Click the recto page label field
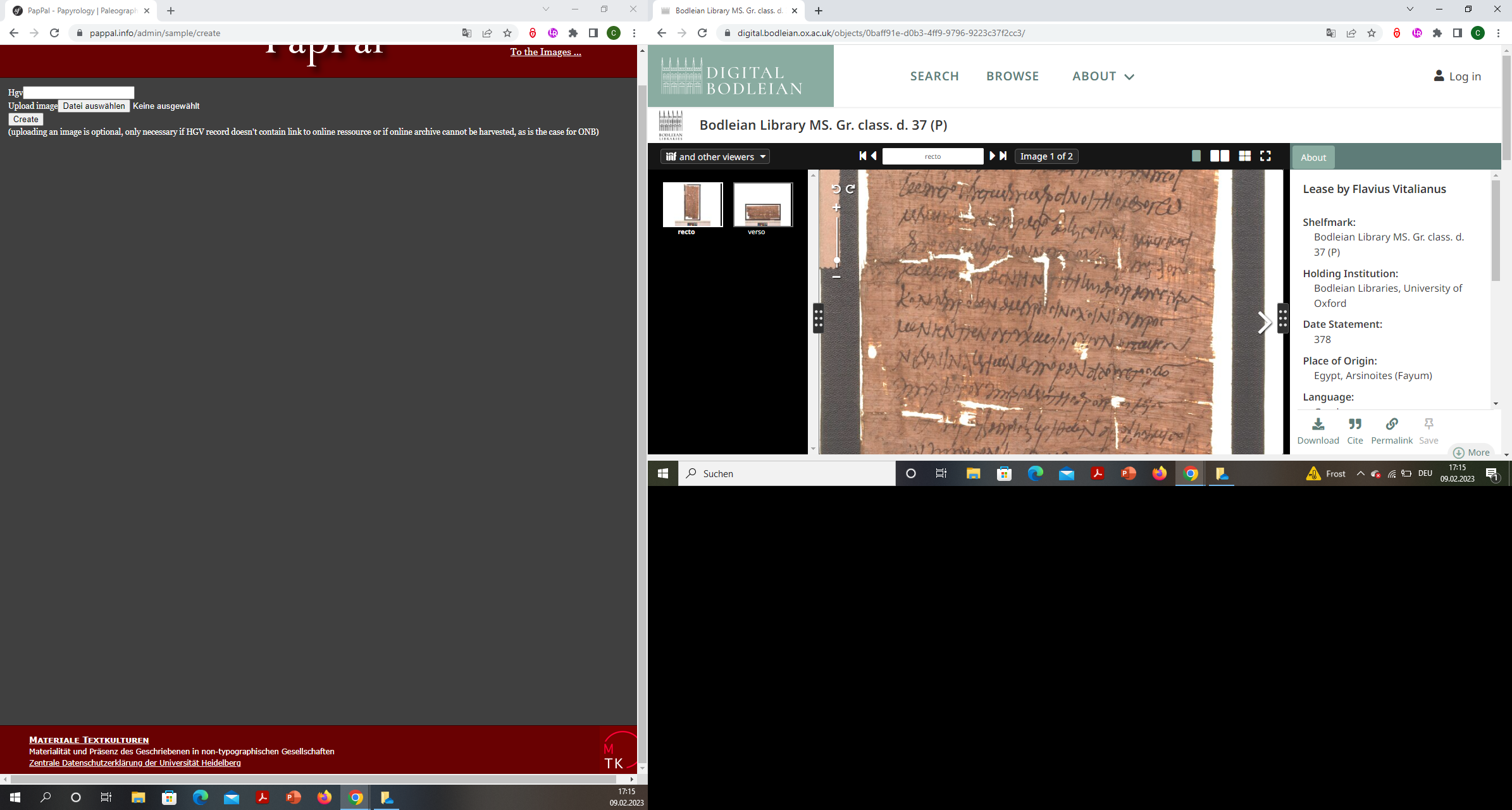This screenshot has width=1512, height=810. (933, 156)
